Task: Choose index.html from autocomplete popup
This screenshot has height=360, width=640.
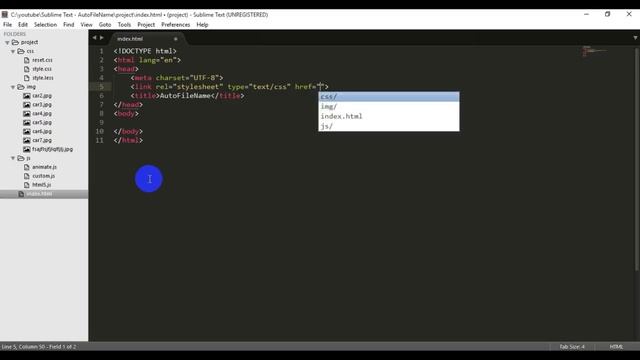Action: point(389,116)
